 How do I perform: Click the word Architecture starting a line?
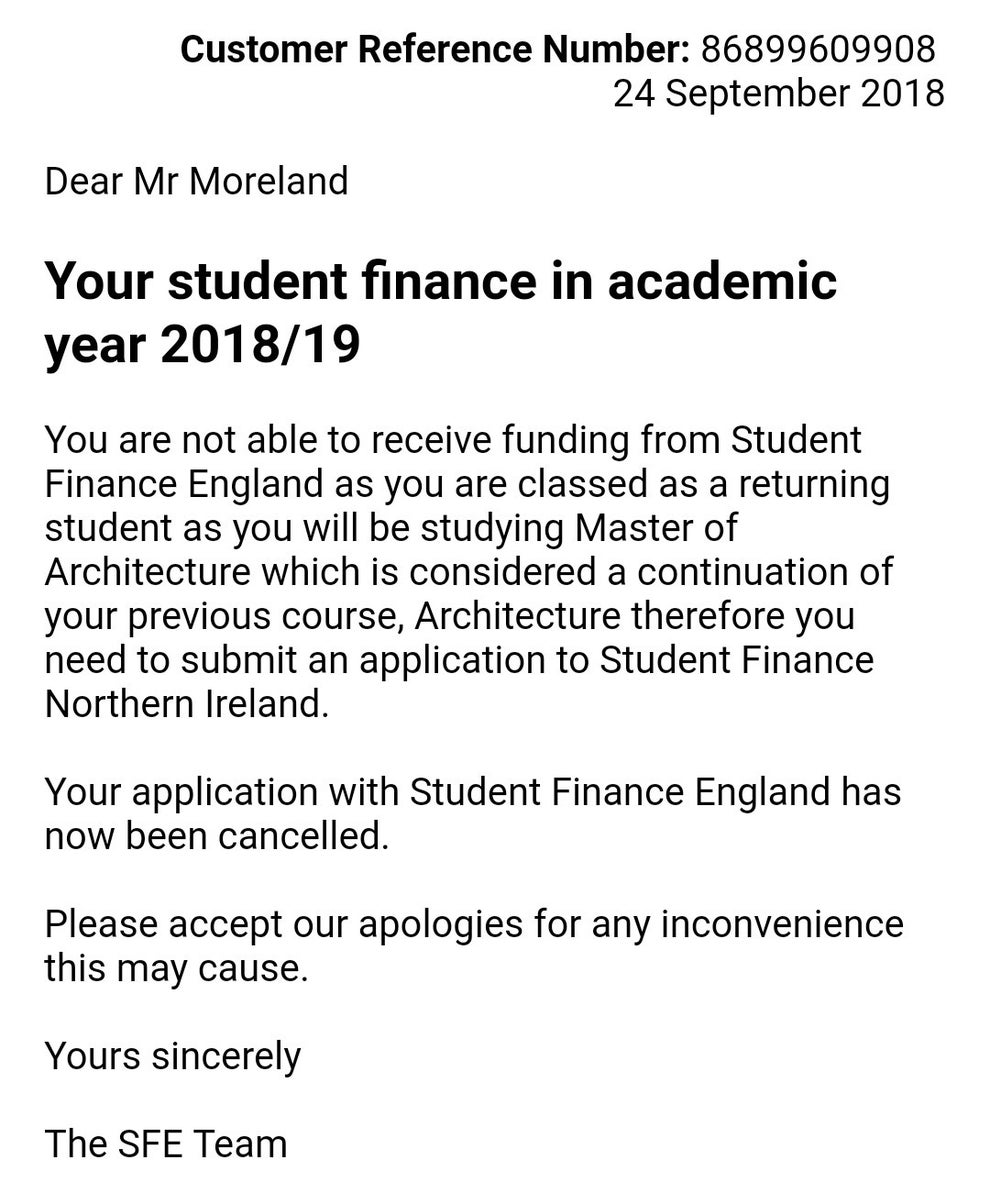pos(148,572)
